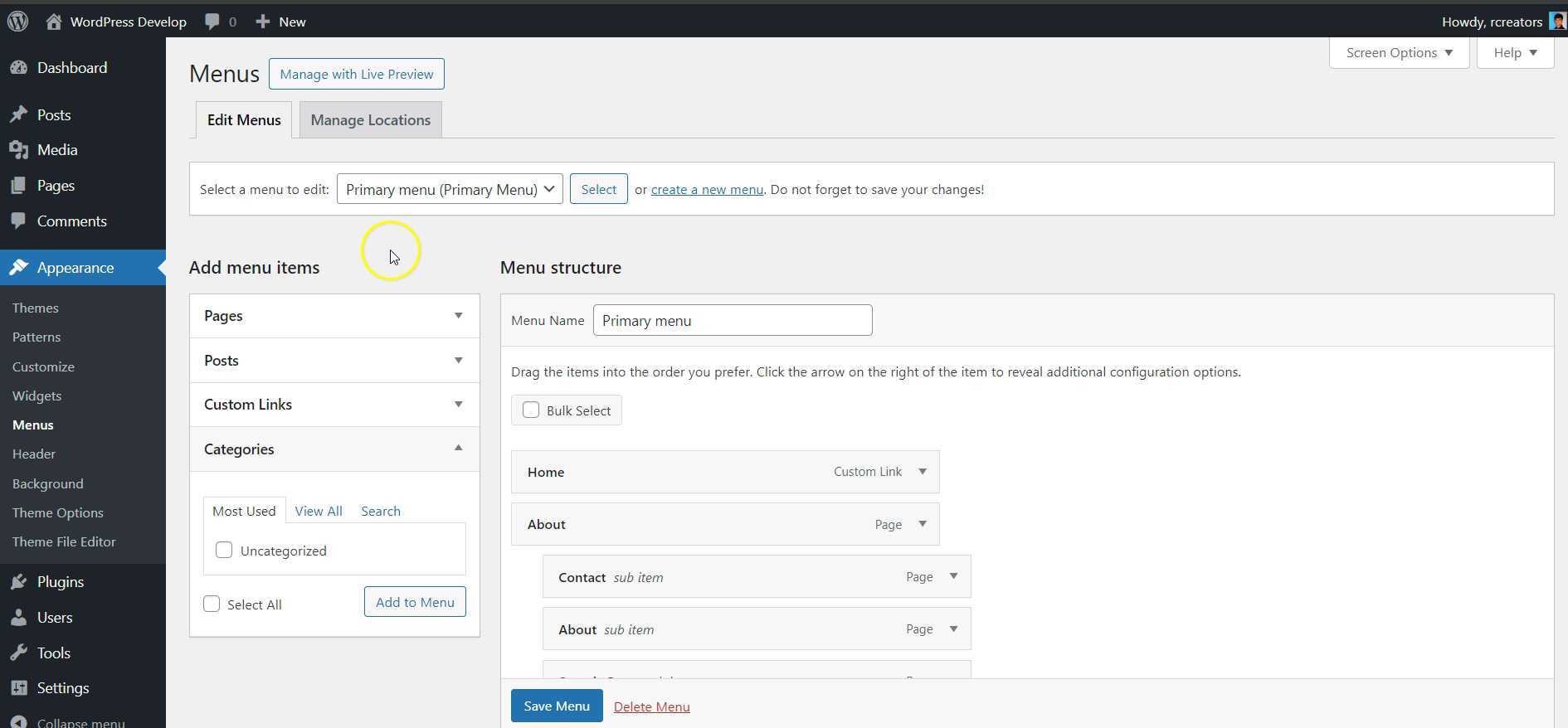Expand the Posts panel arrow
This screenshot has width=1568, height=728.
coord(458,361)
